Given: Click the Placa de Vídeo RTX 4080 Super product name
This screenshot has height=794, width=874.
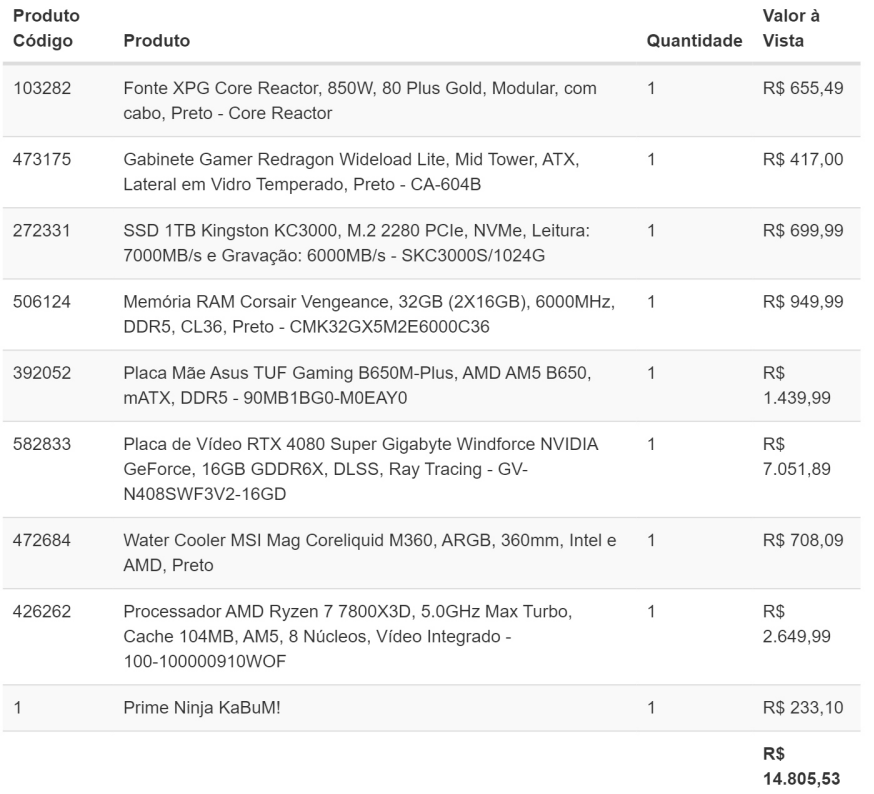Looking at the screenshot, I should (x=361, y=469).
